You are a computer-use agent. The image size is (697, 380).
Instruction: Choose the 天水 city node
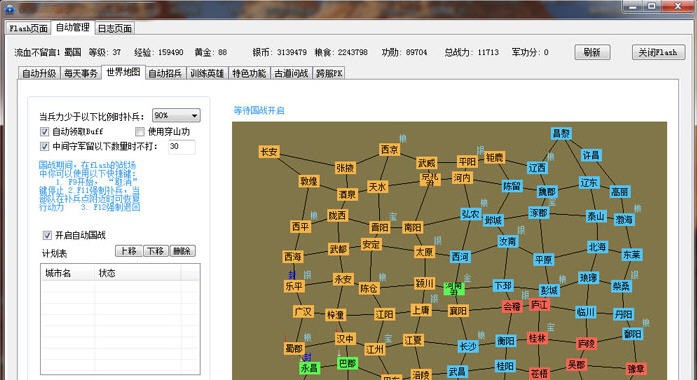[377, 187]
